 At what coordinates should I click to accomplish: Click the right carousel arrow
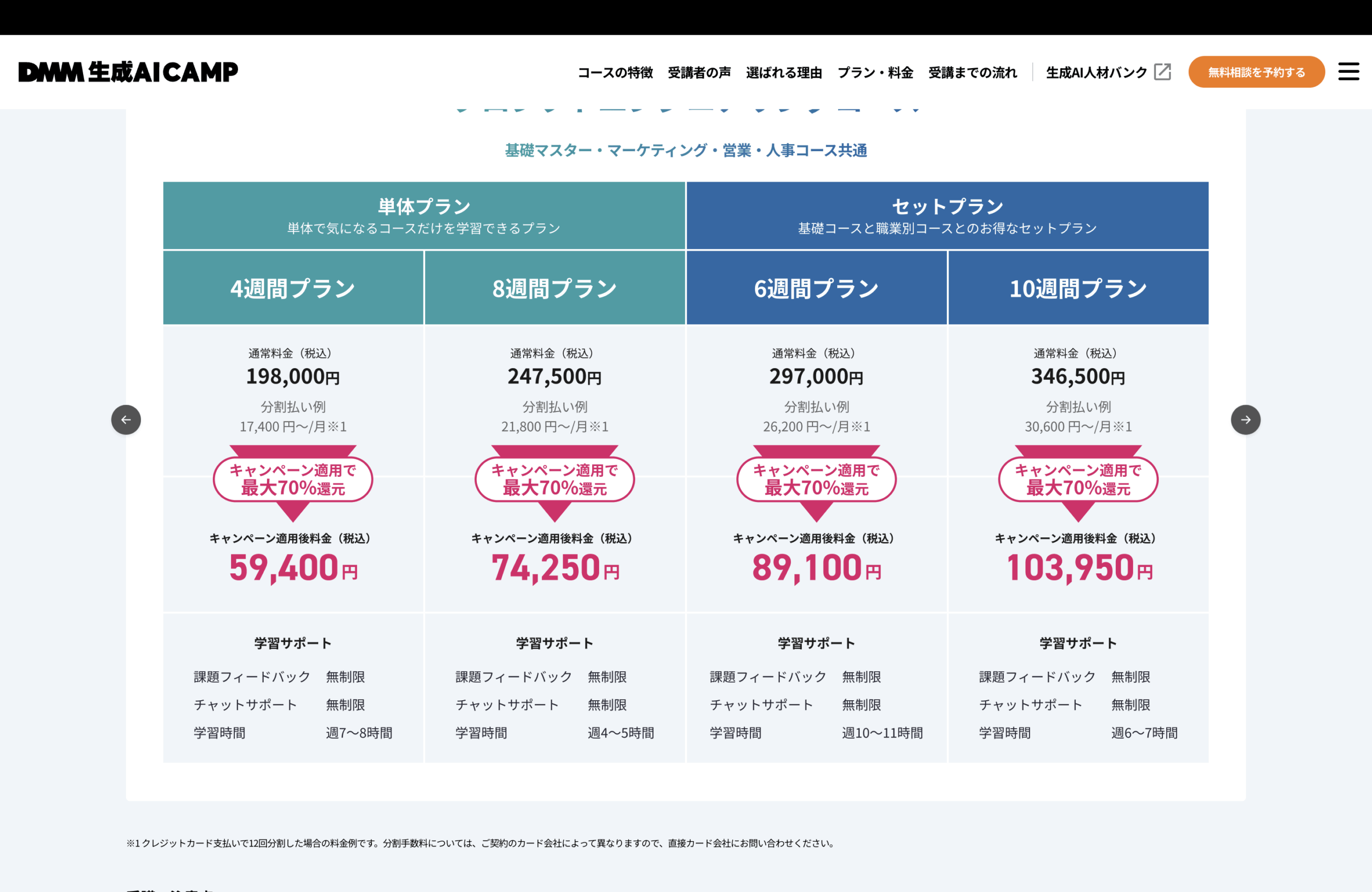click(x=1247, y=420)
